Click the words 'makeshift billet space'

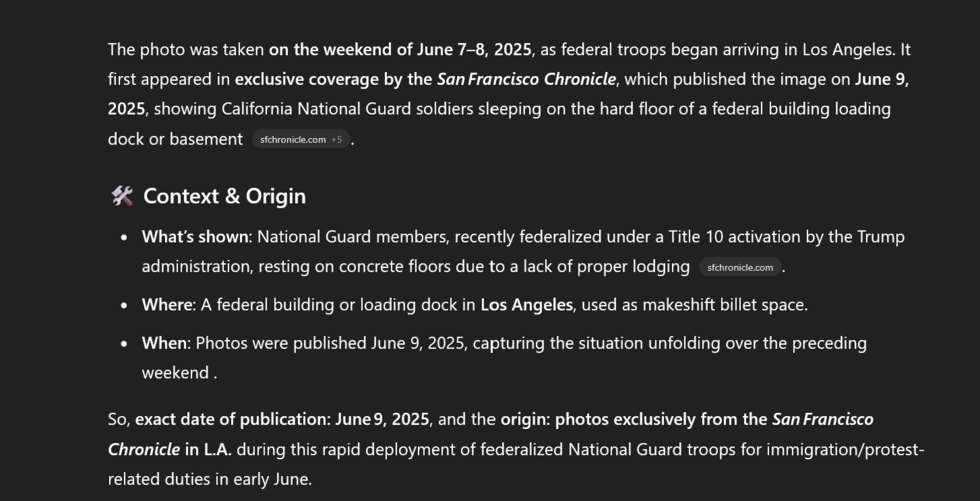(x=720, y=305)
